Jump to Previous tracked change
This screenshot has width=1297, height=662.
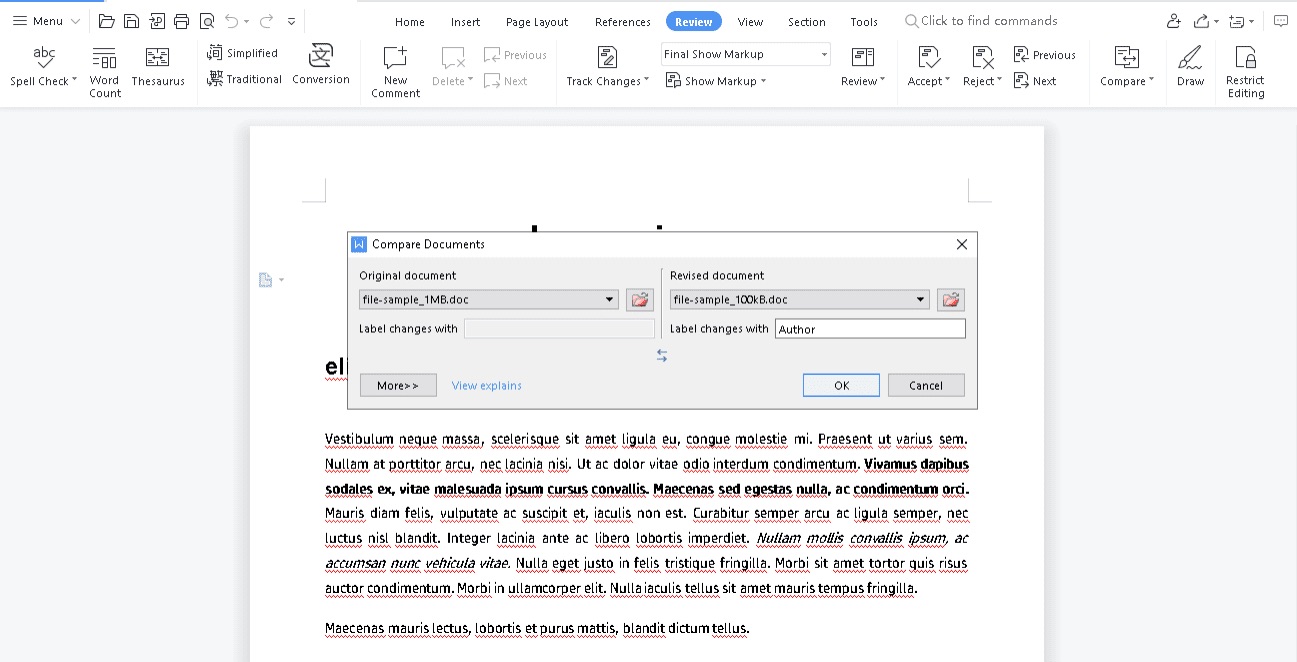1044,55
